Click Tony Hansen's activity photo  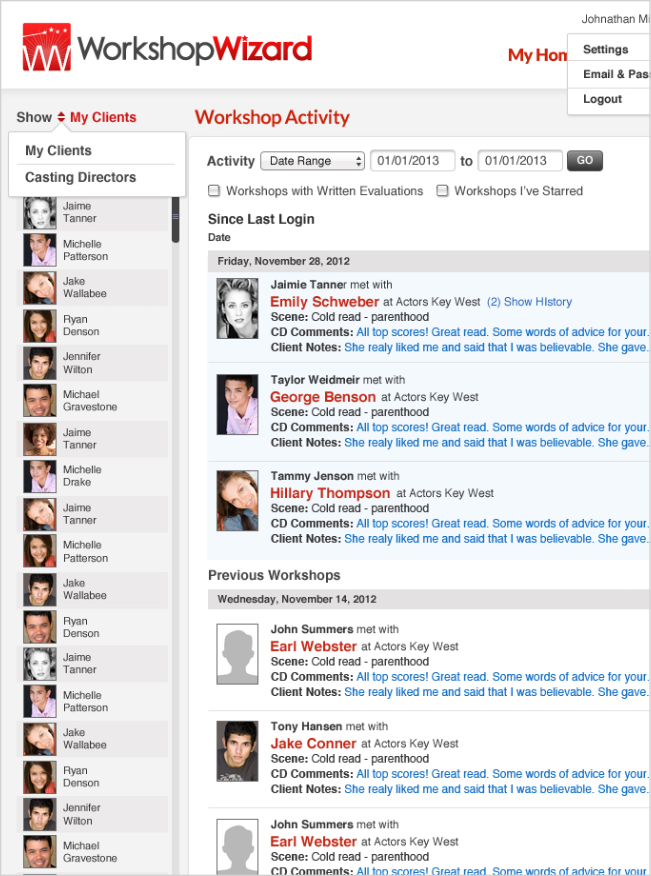(237, 751)
